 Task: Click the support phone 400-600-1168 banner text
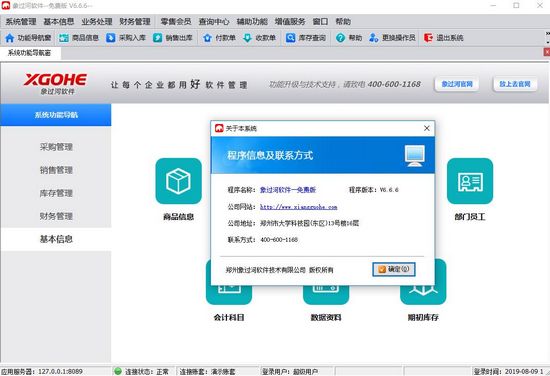(x=394, y=84)
